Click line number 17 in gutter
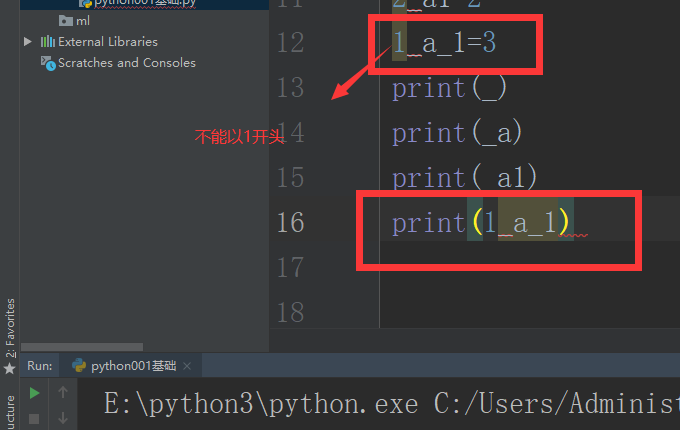The height and width of the screenshot is (430, 680). [x=291, y=267]
